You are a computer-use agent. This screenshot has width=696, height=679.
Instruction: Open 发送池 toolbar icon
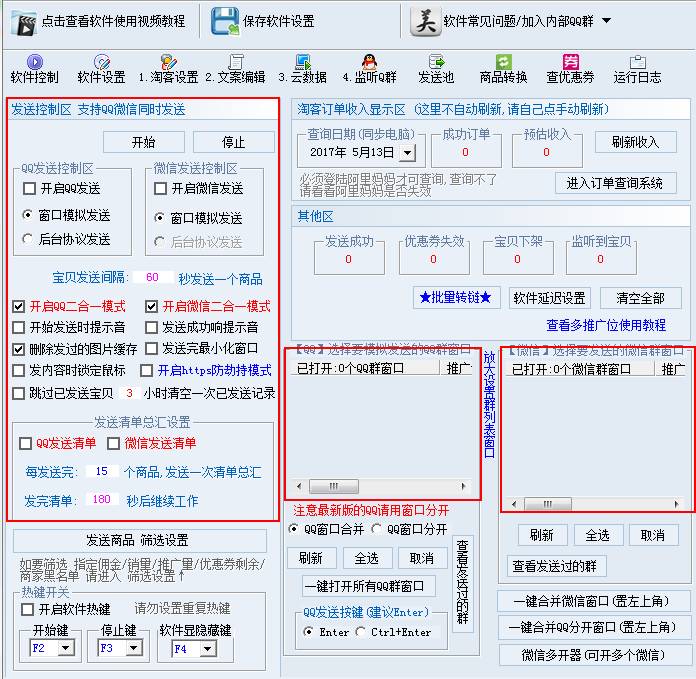(436, 62)
